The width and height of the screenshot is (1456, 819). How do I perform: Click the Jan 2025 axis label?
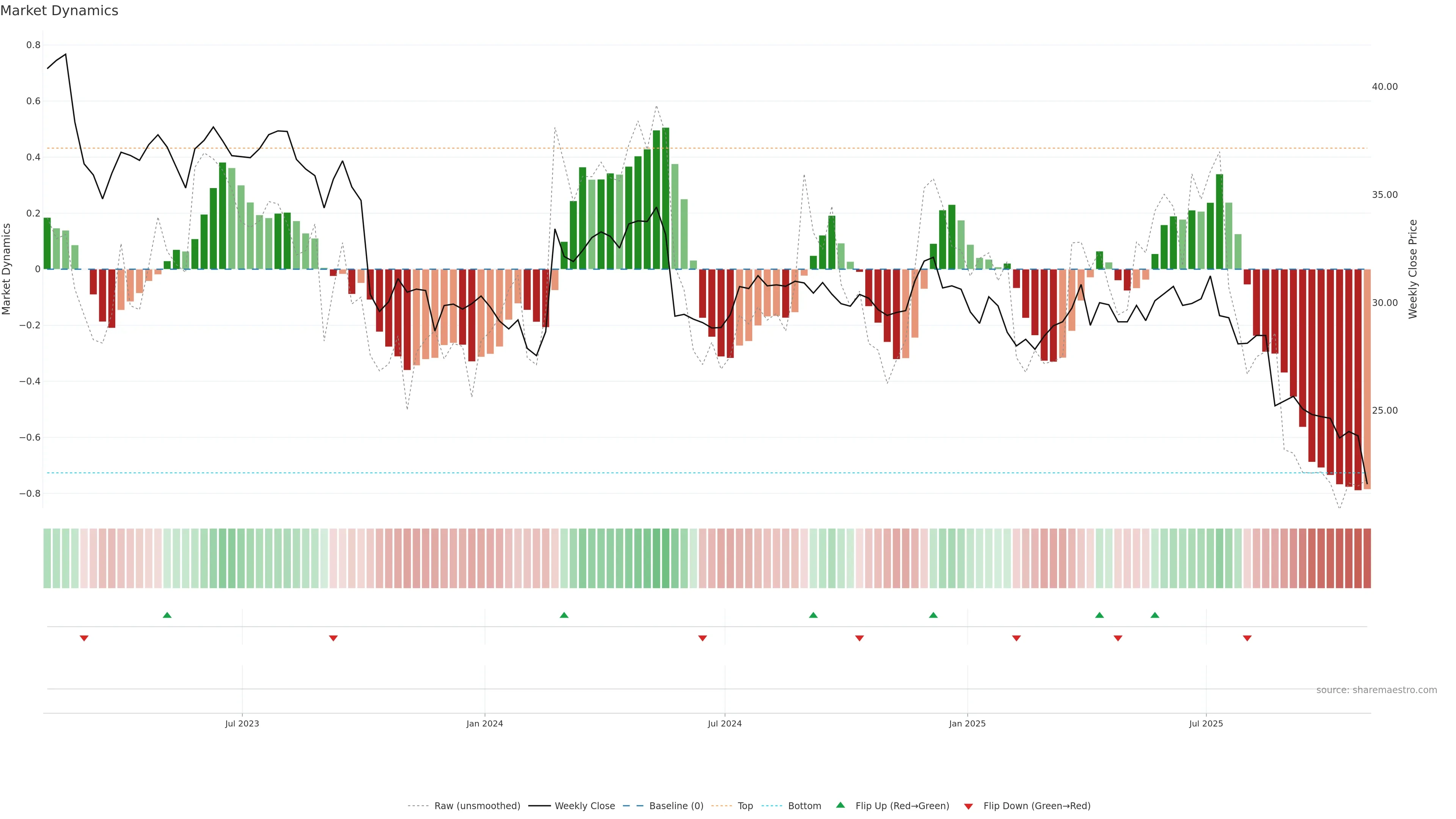pos(967,723)
